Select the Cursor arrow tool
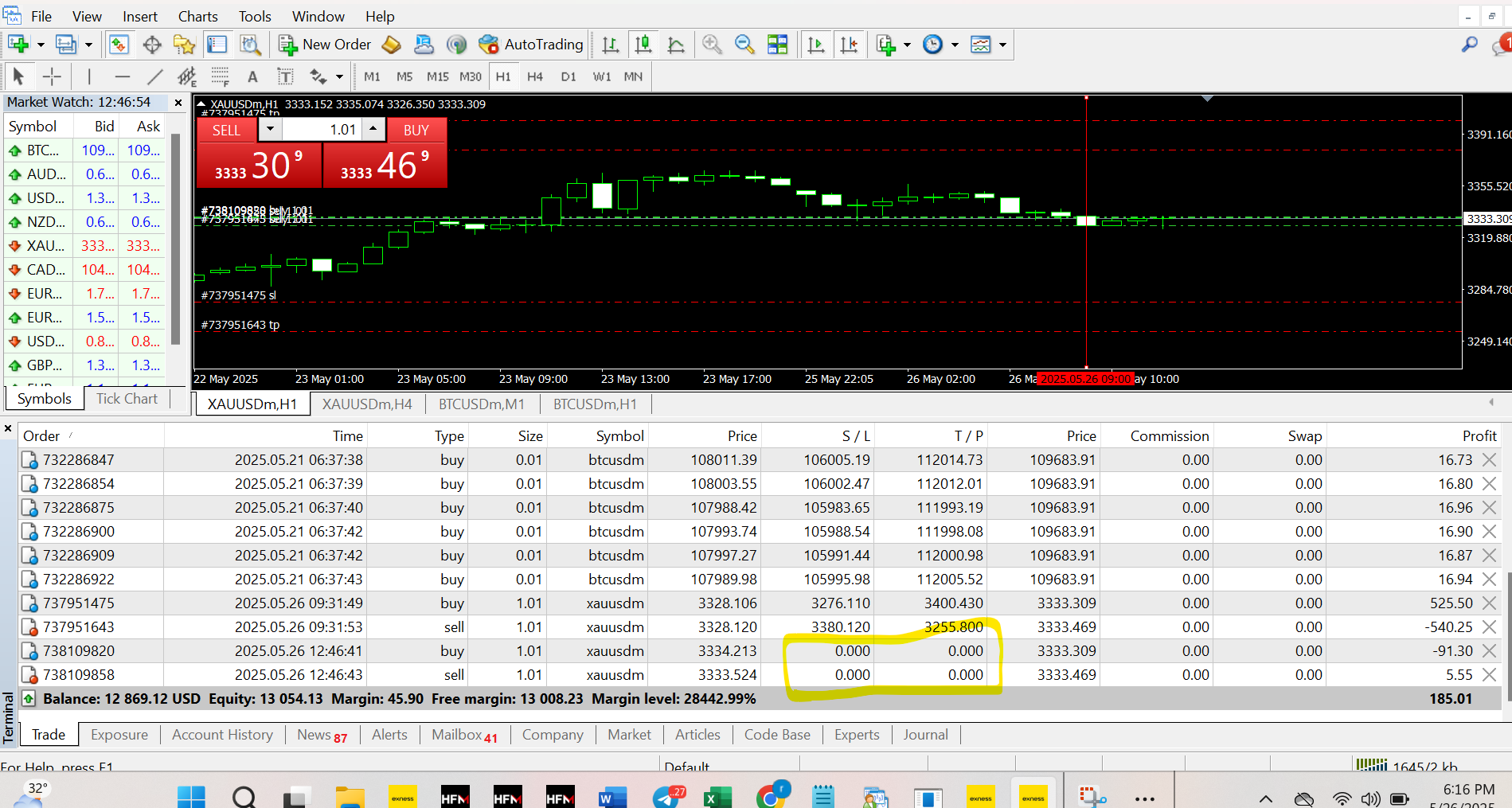 click(x=19, y=76)
